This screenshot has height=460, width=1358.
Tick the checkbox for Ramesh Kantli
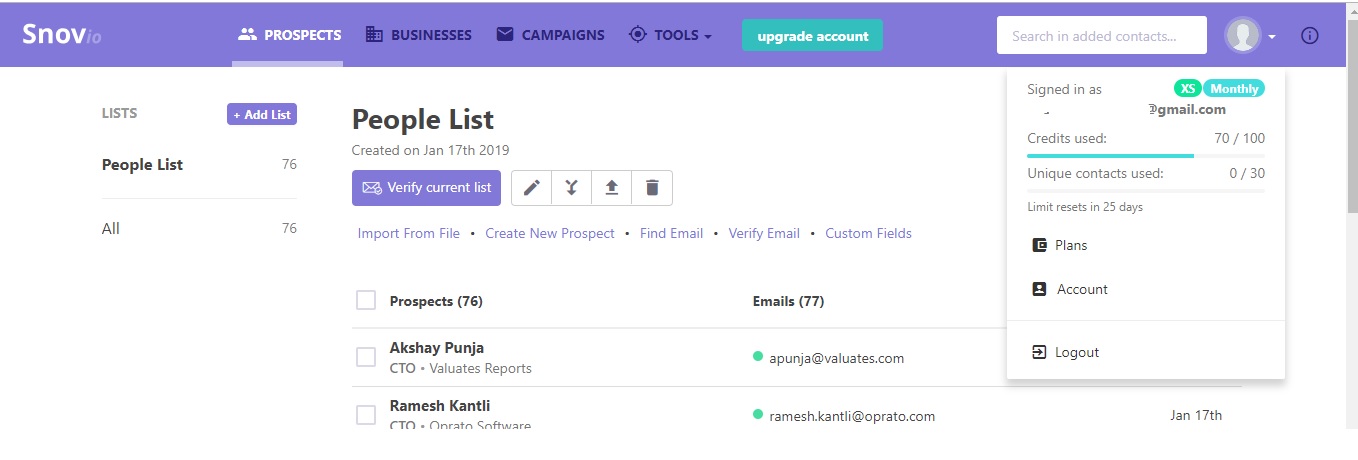(x=366, y=415)
